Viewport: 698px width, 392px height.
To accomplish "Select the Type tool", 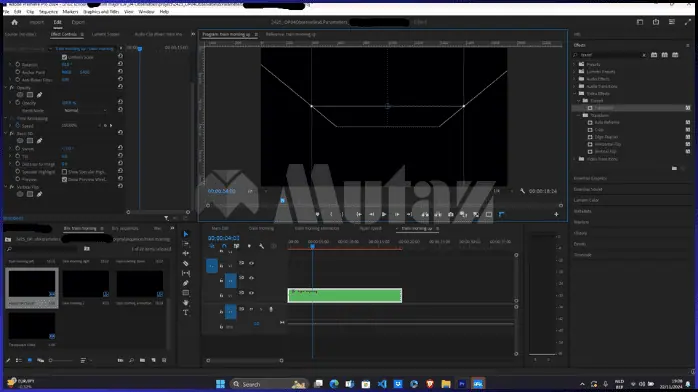I will (x=186, y=312).
